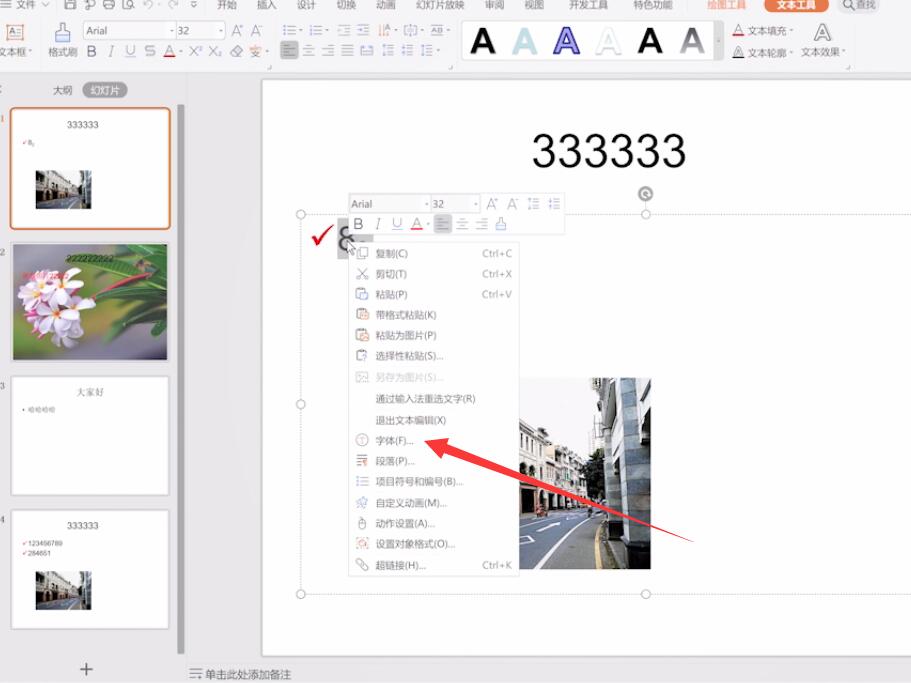The image size is (911, 683).
Task: Open the 文本效果 dropdown
Action: [x=823, y=41]
